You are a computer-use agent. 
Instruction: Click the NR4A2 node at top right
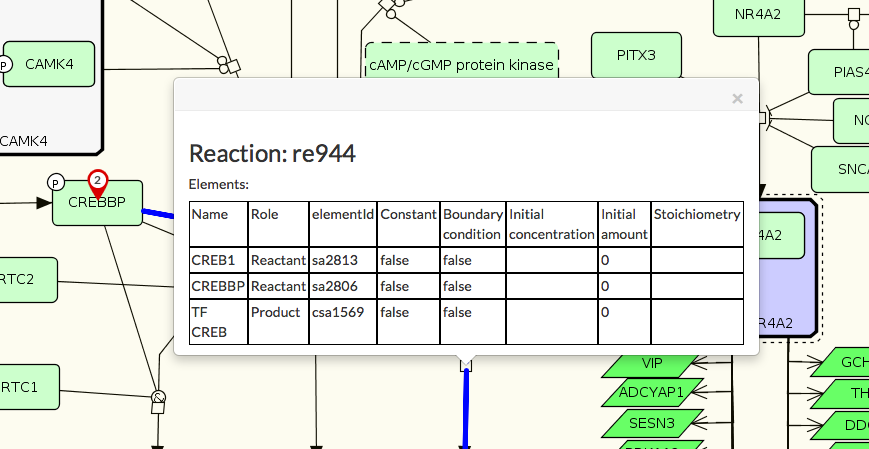pos(759,14)
